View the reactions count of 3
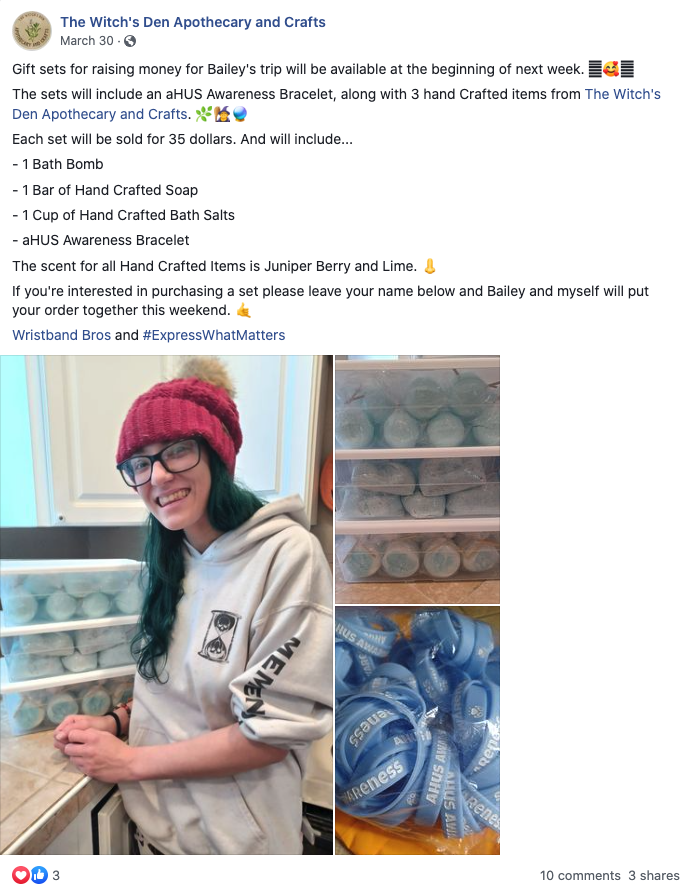This screenshot has width=690, height=895. (x=56, y=876)
